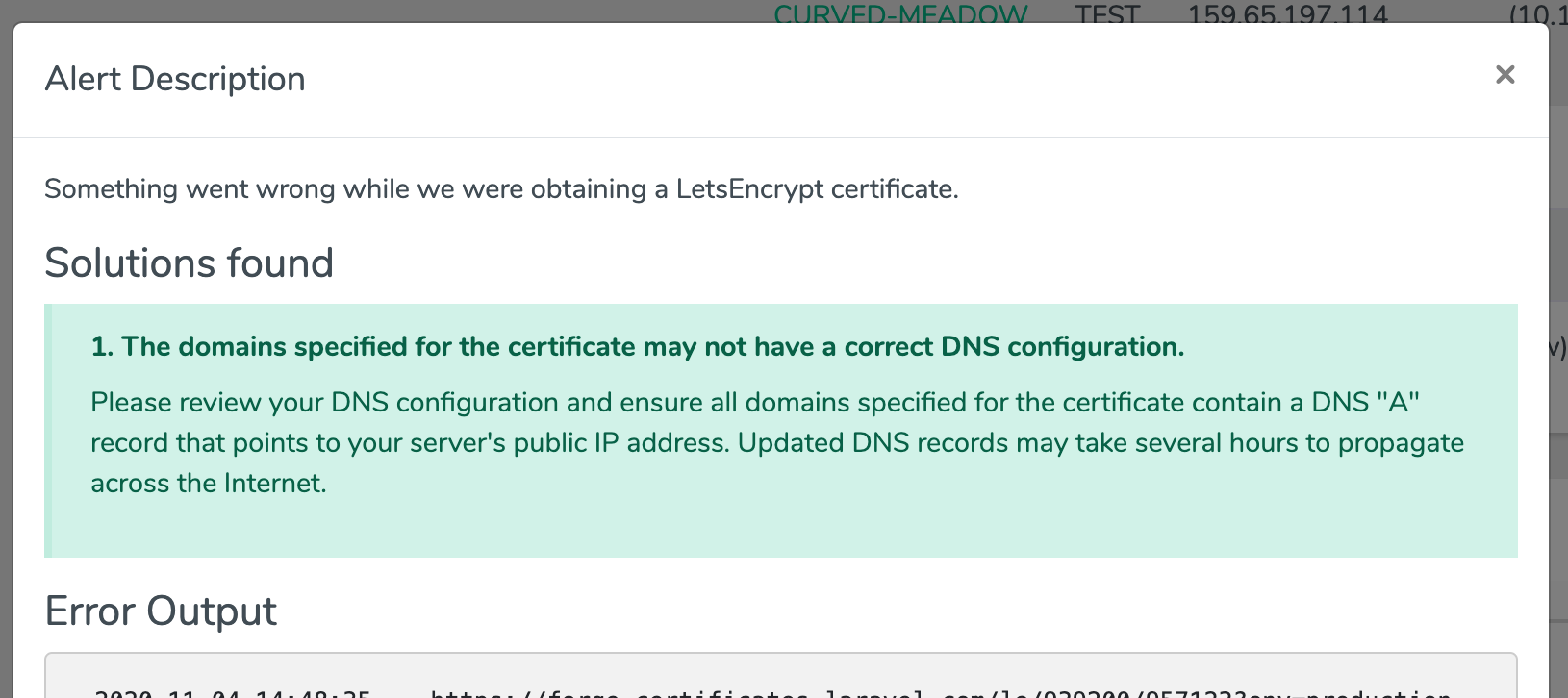Click the line mentioning server's public IP address

(x=777, y=442)
